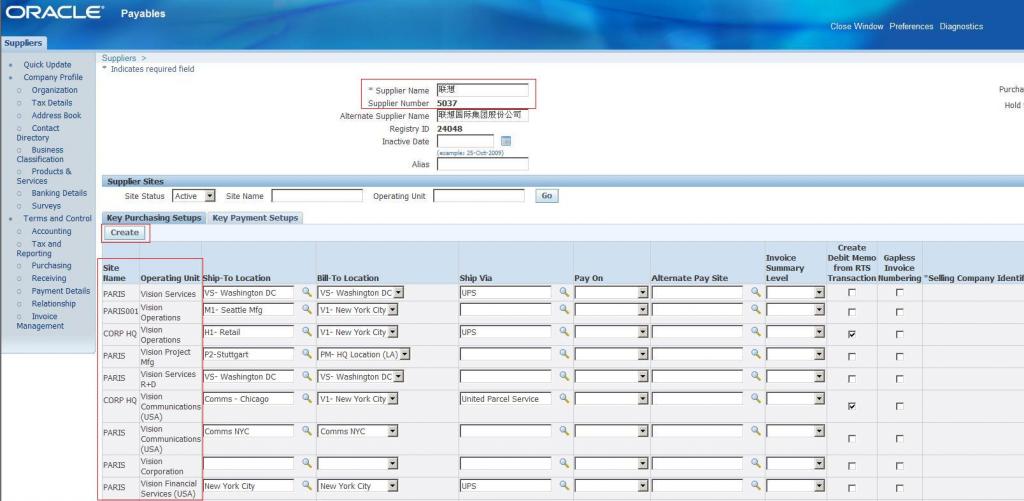Open Alternate Pay Site search in Vision Financial Services row
Image resolution: width=1024 pixels, height=501 pixels.
click(756, 485)
